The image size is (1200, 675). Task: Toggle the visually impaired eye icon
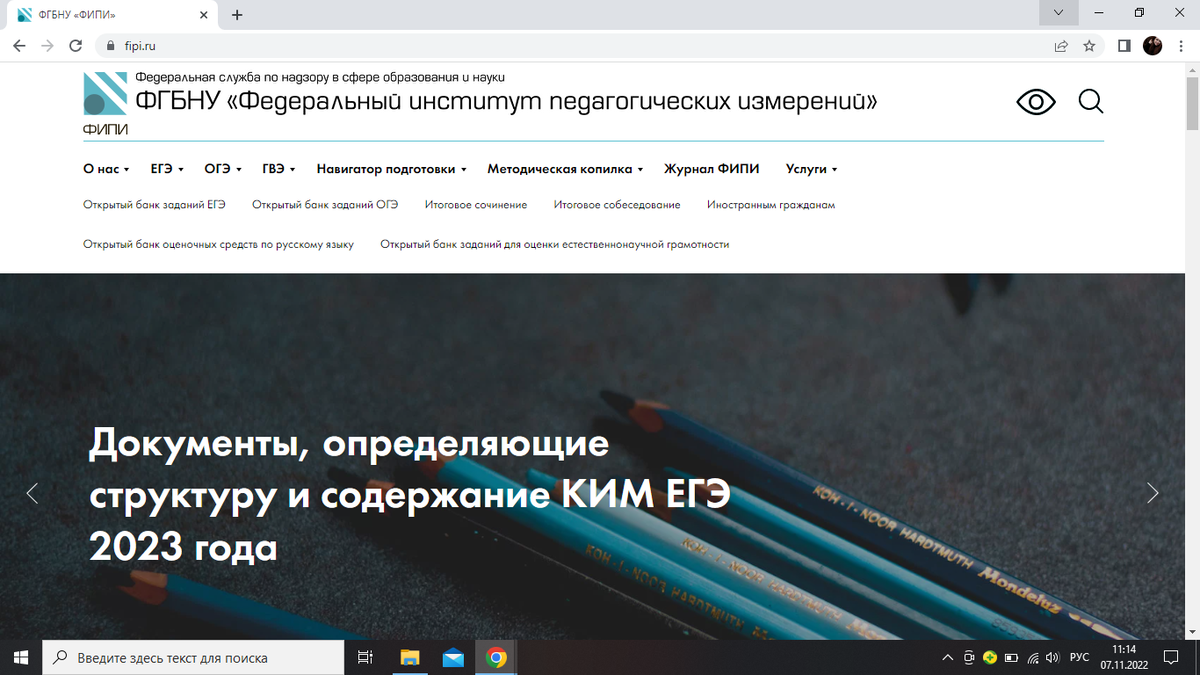click(1036, 102)
